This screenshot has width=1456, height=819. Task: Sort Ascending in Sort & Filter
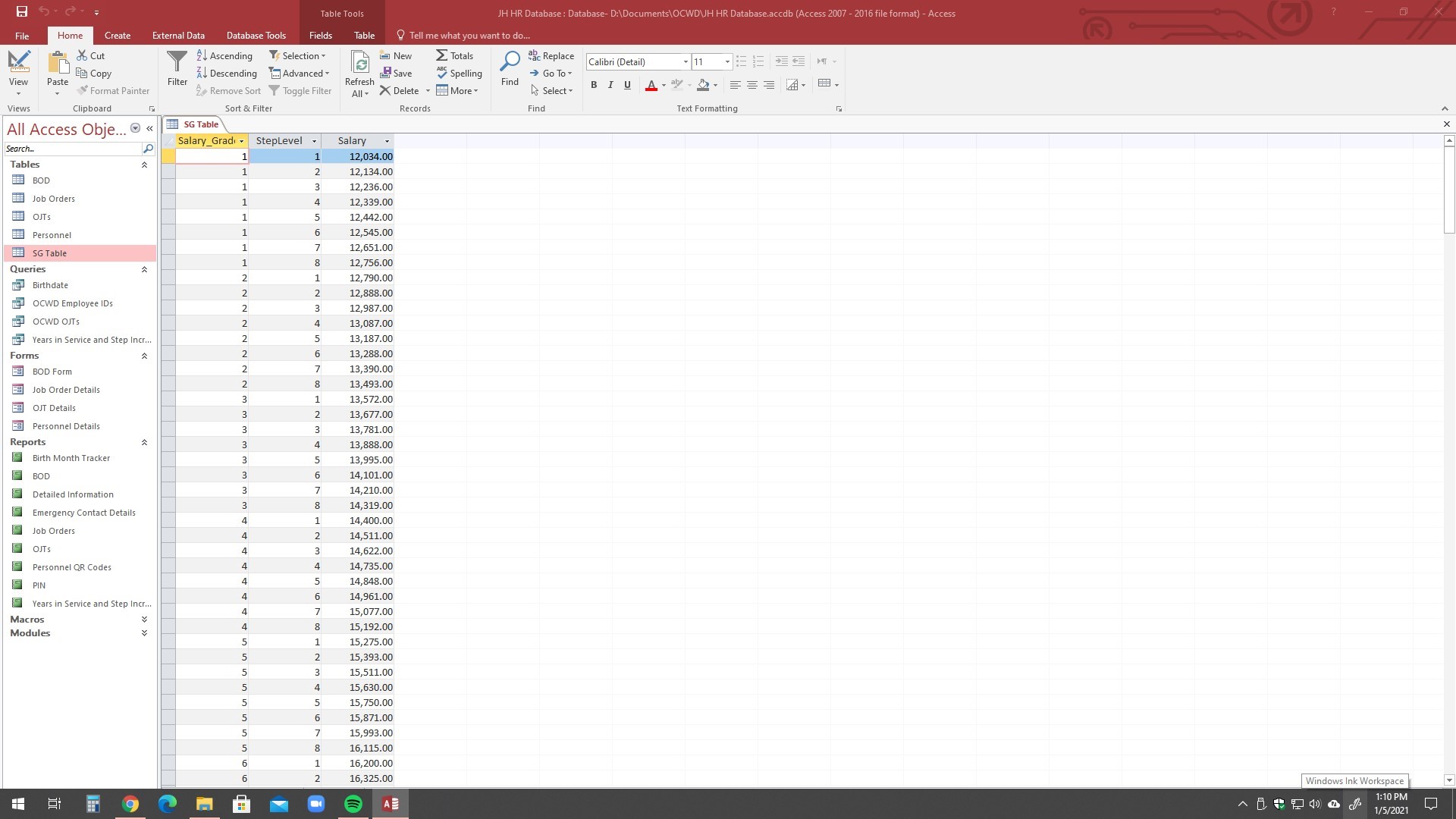(224, 56)
